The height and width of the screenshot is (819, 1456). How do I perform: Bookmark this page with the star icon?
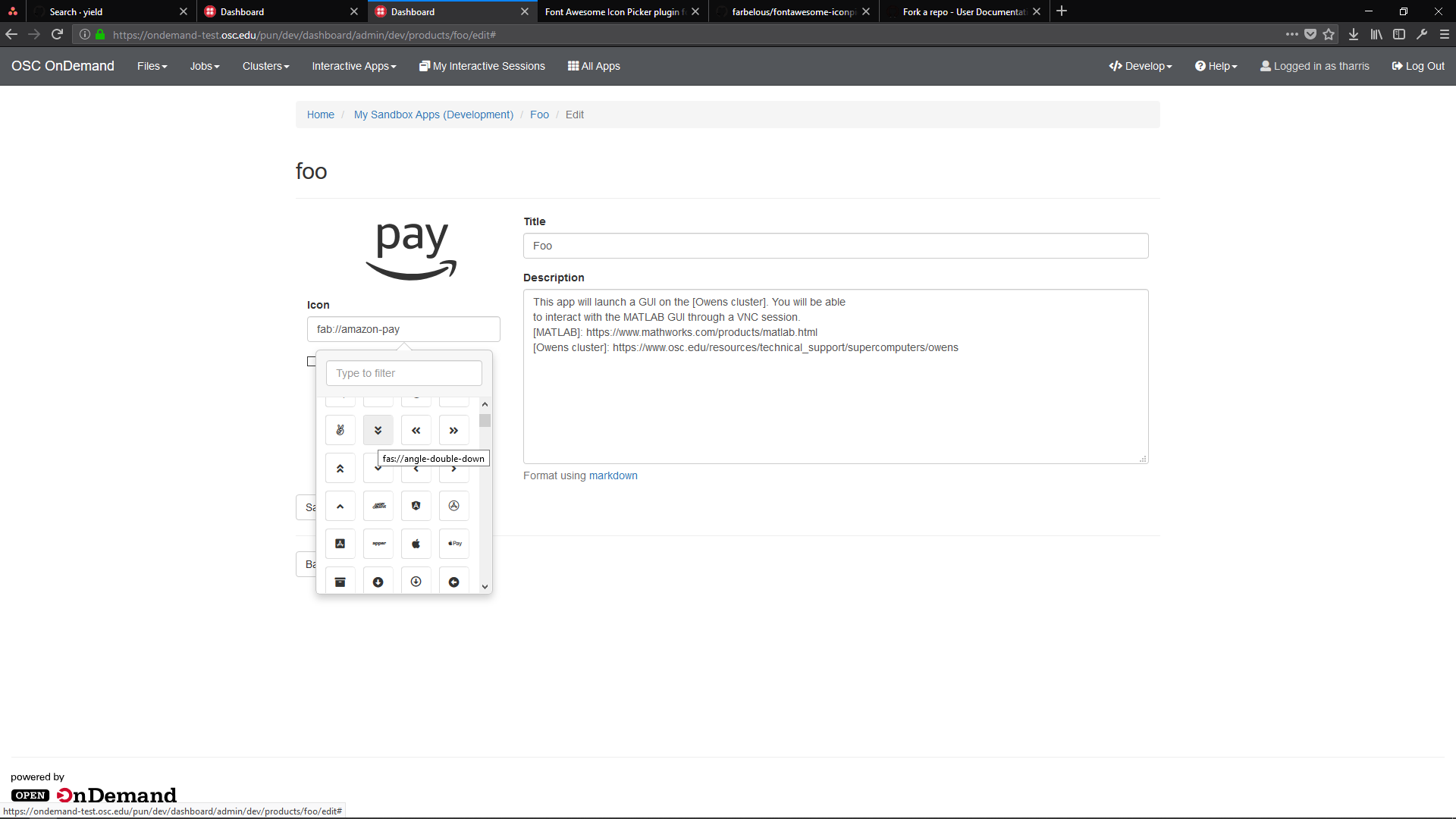point(1329,34)
